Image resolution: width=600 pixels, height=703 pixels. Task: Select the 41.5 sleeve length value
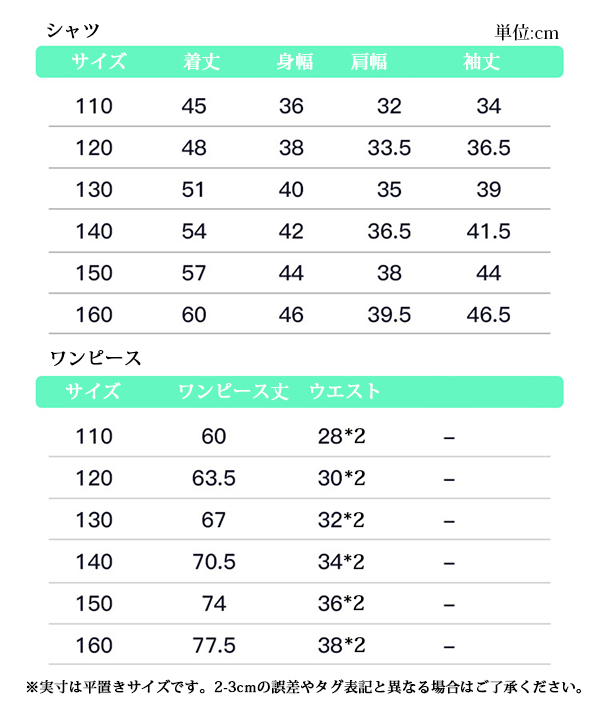click(x=489, y=232)
